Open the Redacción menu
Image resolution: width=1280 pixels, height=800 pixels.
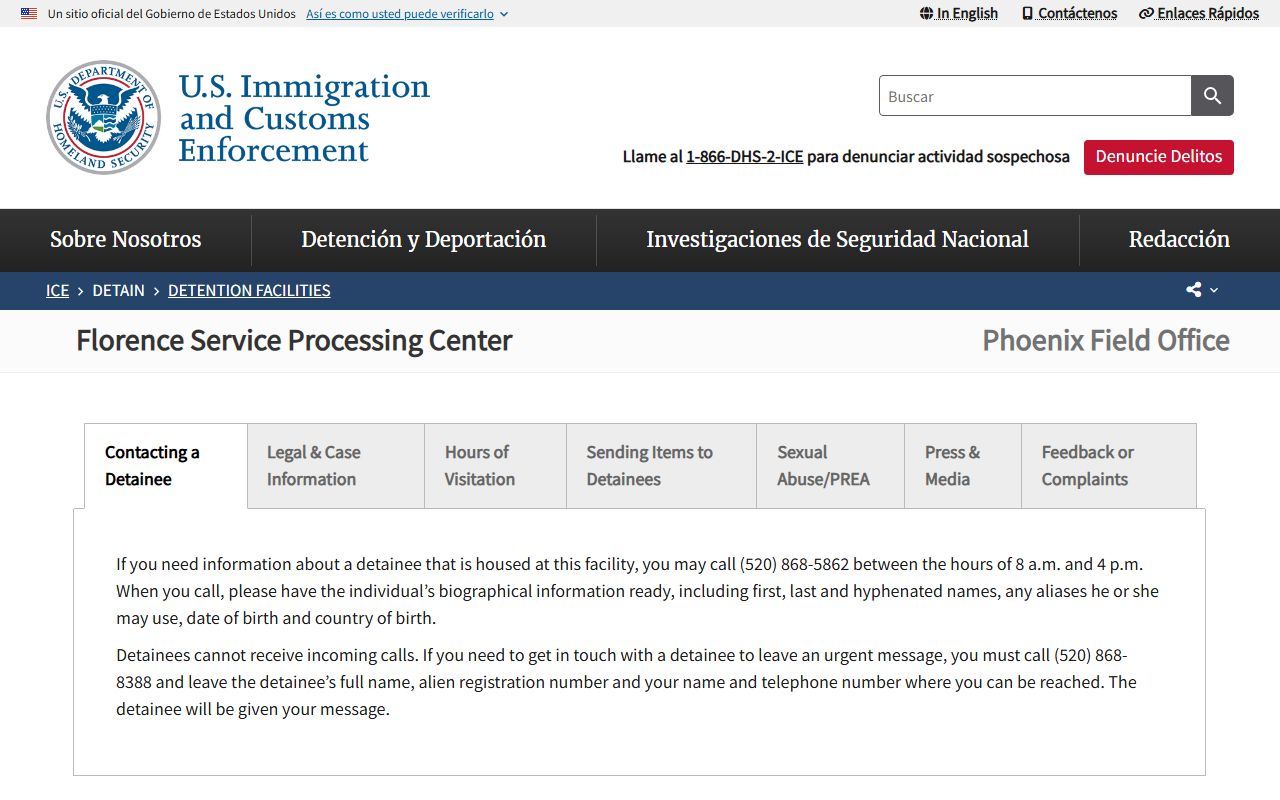(1179, 240)
